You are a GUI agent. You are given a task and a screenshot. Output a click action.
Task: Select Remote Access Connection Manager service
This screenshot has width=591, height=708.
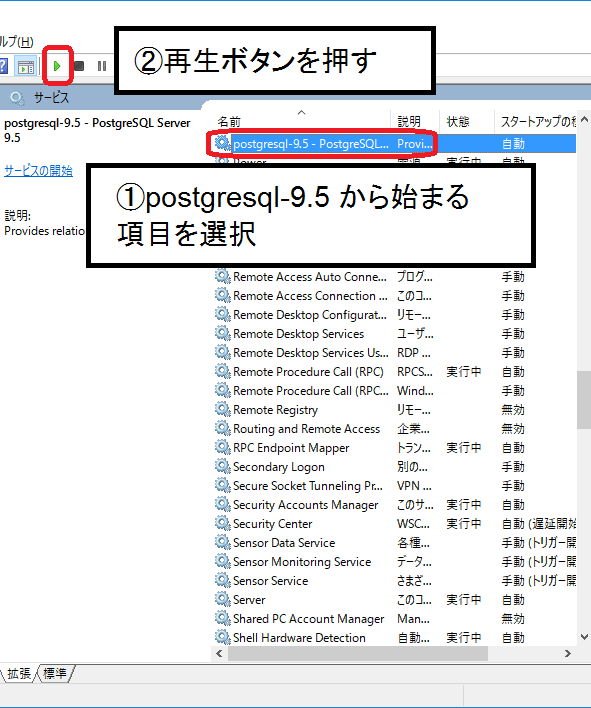coord(395,296)
